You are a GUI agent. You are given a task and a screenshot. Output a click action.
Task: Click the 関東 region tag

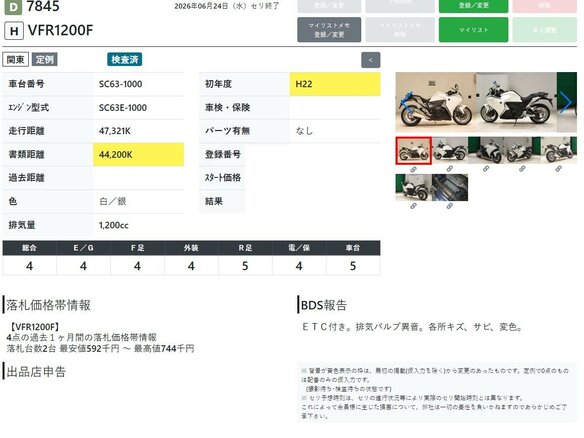[x=16, y=60]
